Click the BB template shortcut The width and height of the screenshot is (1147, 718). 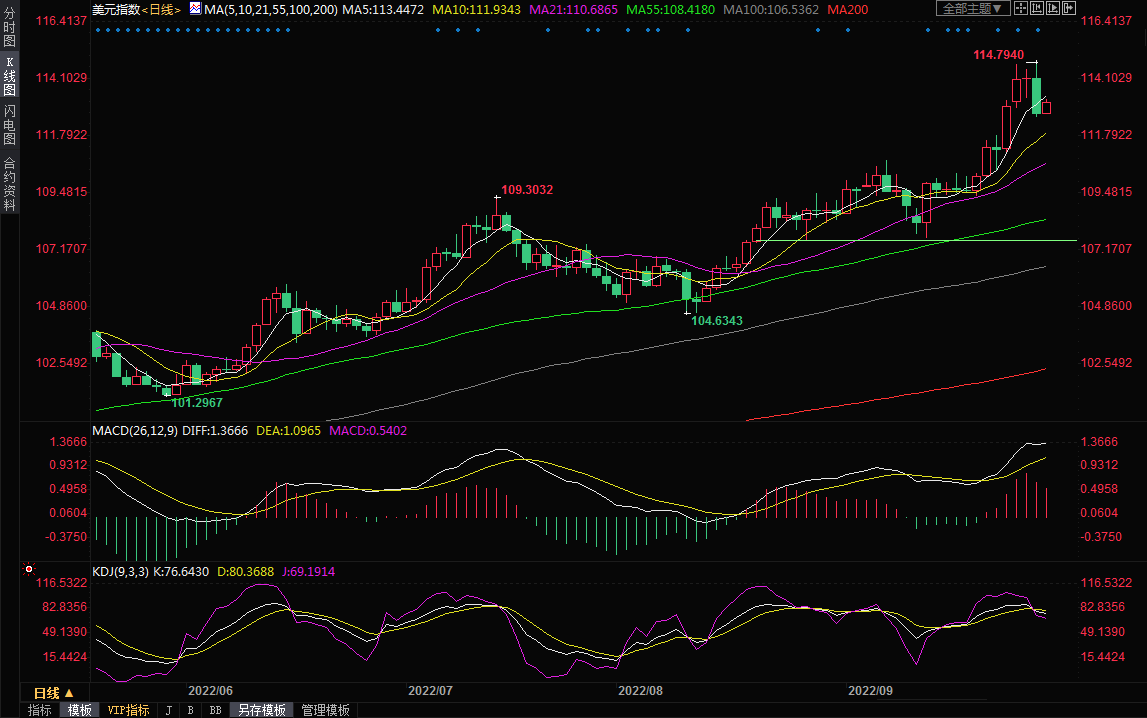[215, 710]
